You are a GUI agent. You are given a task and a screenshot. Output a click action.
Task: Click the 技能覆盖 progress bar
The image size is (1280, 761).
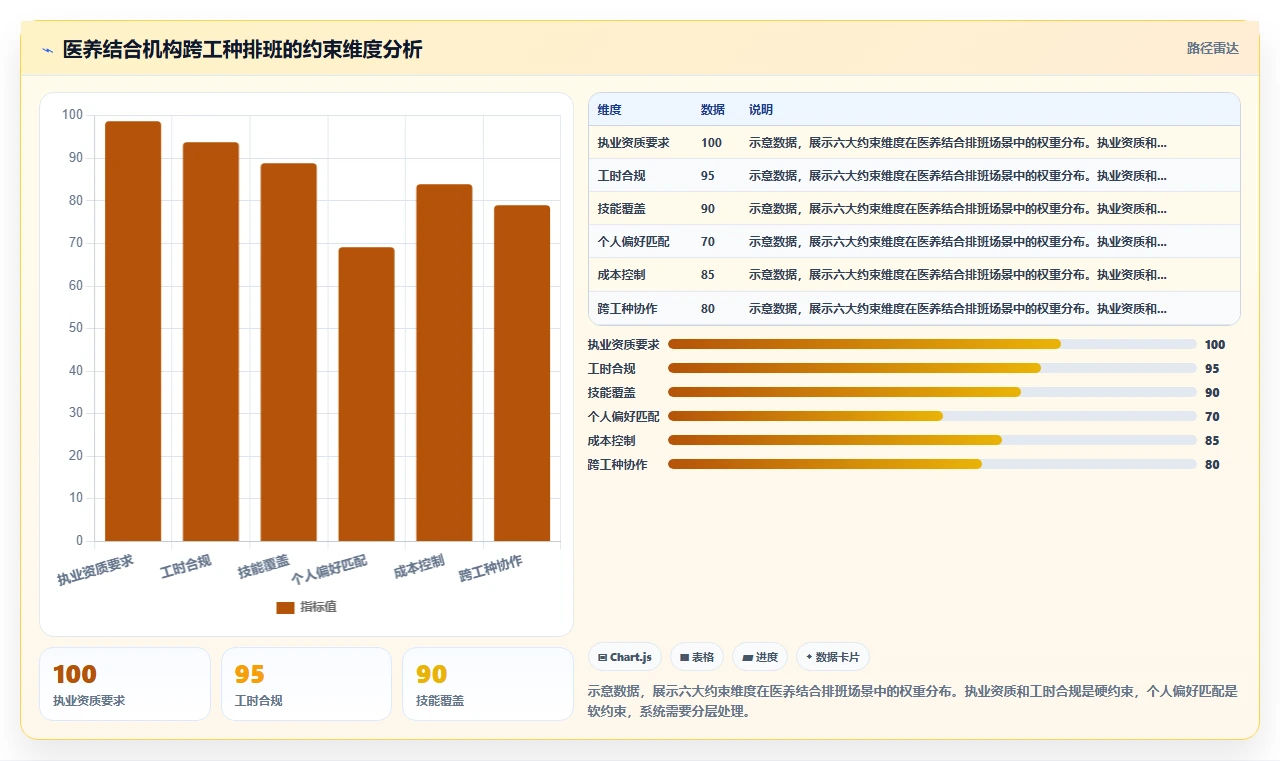click(x=932, y=392)
